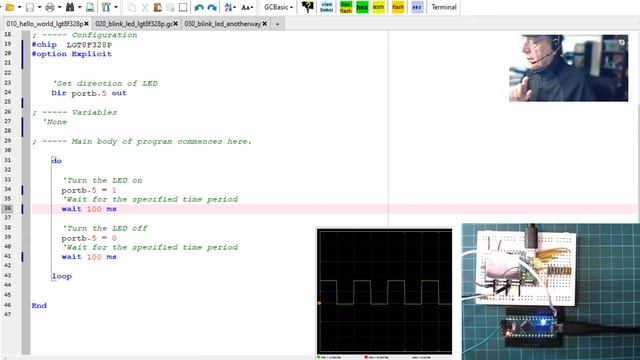The height and width of the screenshot is (360, 640).
Task: Close the 010_hello_world_lgt8f328p tab
Action: (86, 24)
